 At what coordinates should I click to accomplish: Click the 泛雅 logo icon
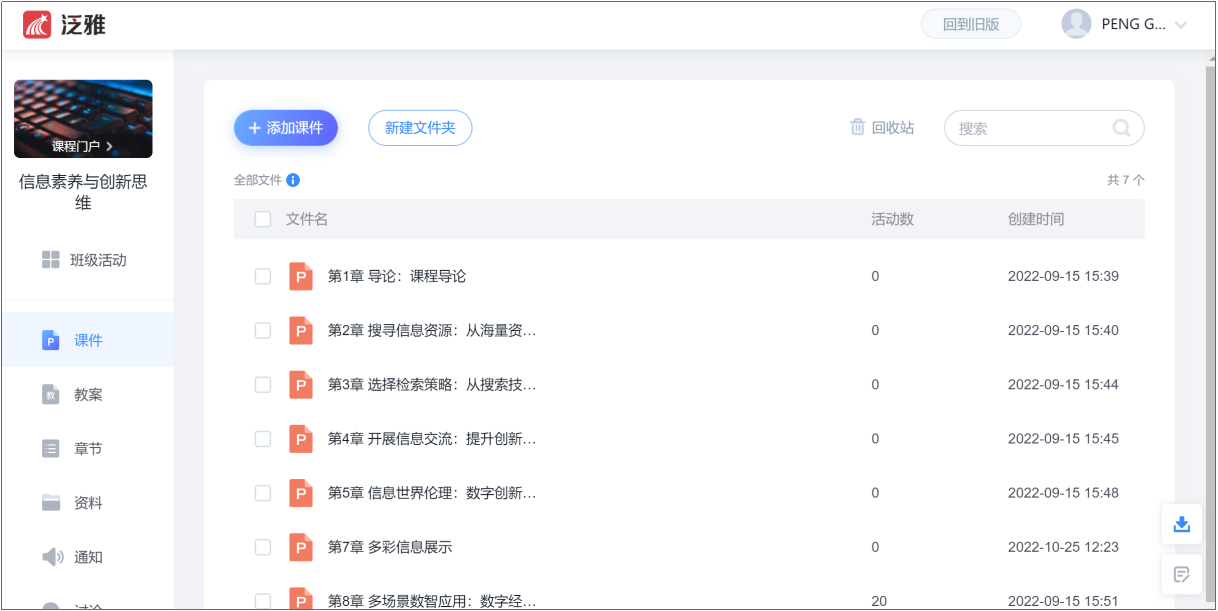pyautogui.click(x=37, y=25)
